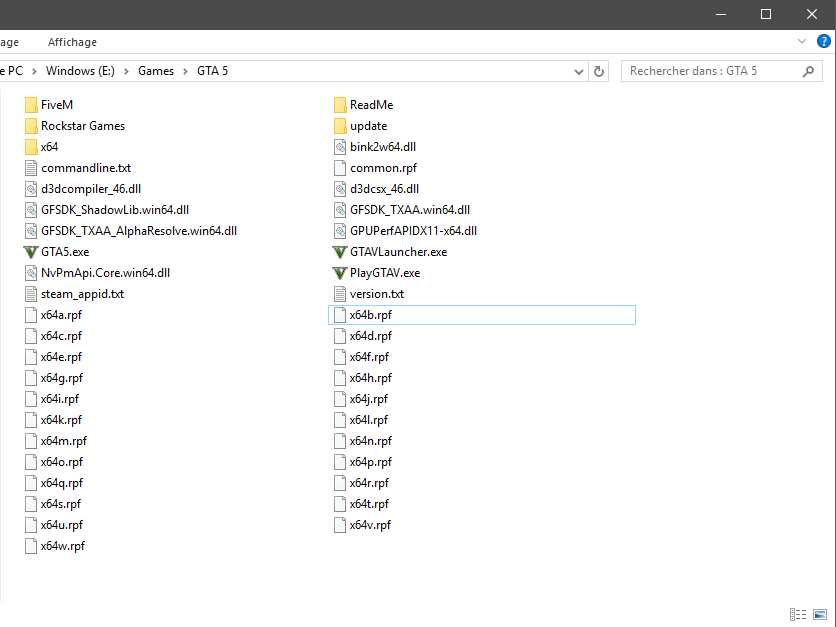The width and height of the screenshot is (836, 627).
Task: Click the d3dcompiler_46.dll file icon
Action: pyautogui.click(x=31, y=189)
